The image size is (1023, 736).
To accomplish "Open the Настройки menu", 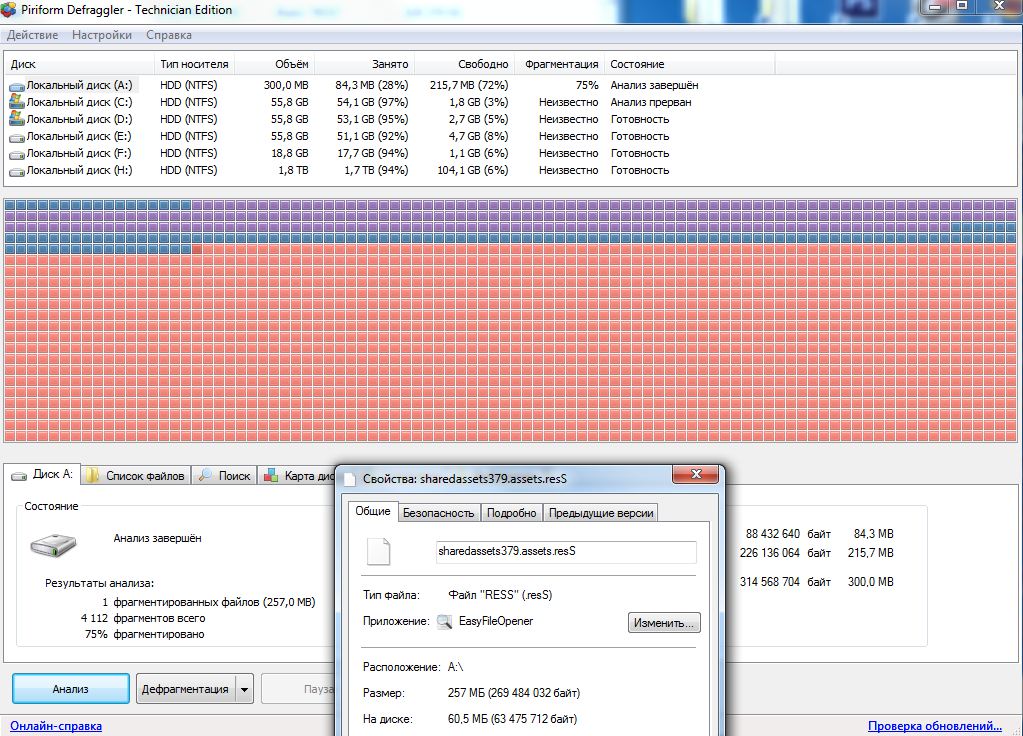I will (x=102, y=35).
